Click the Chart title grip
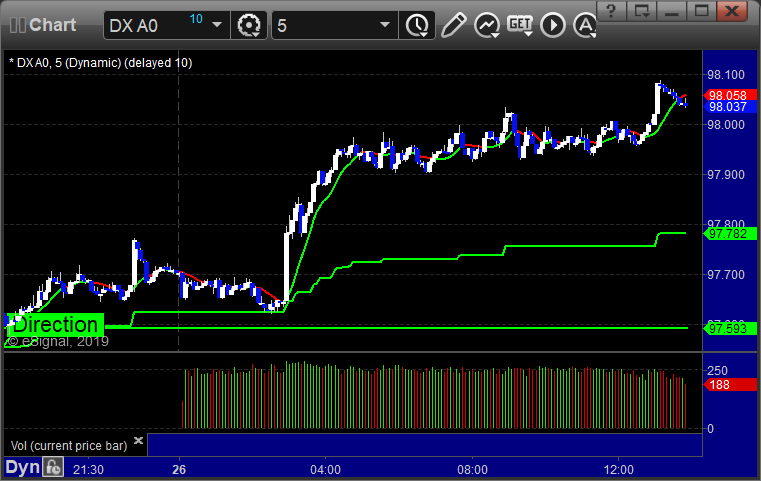The image size is (761, 481). click(x=18, y=25)
